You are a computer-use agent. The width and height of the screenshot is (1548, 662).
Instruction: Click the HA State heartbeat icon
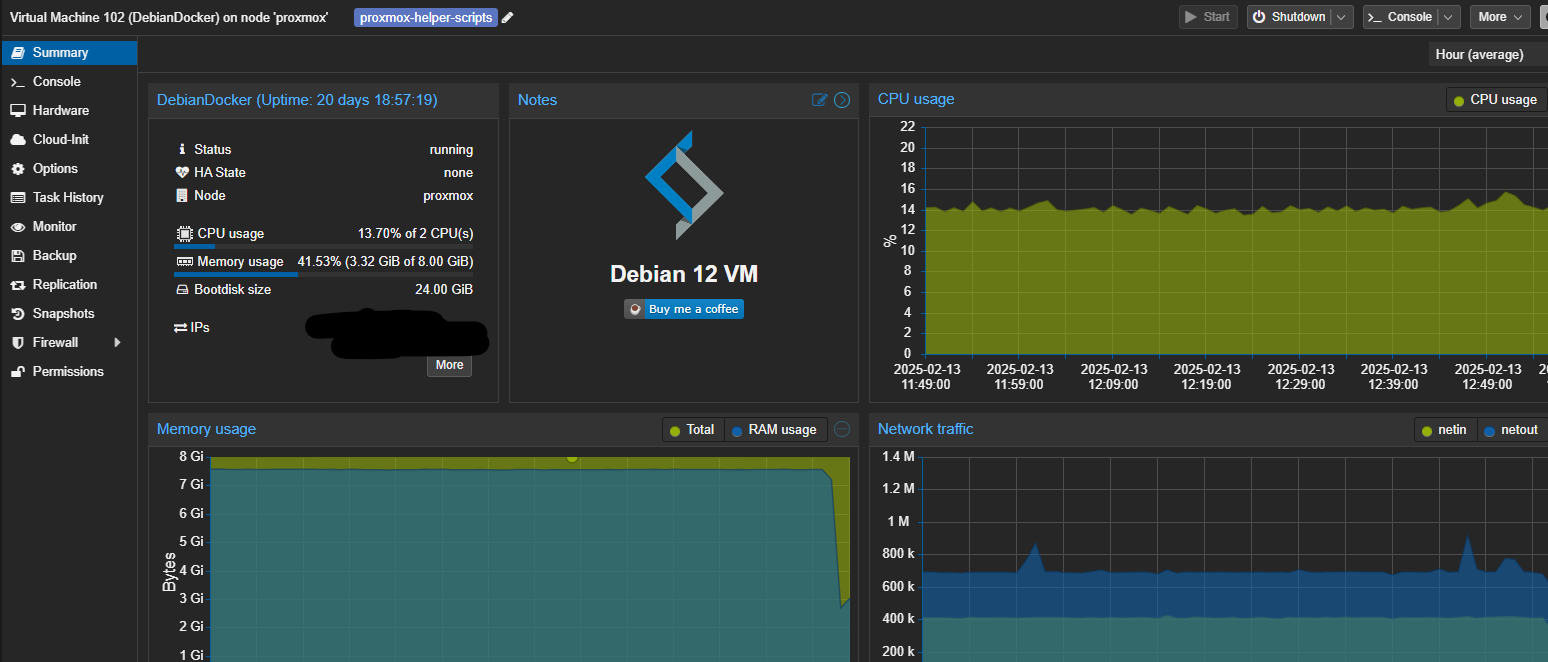tap(182, 172)
